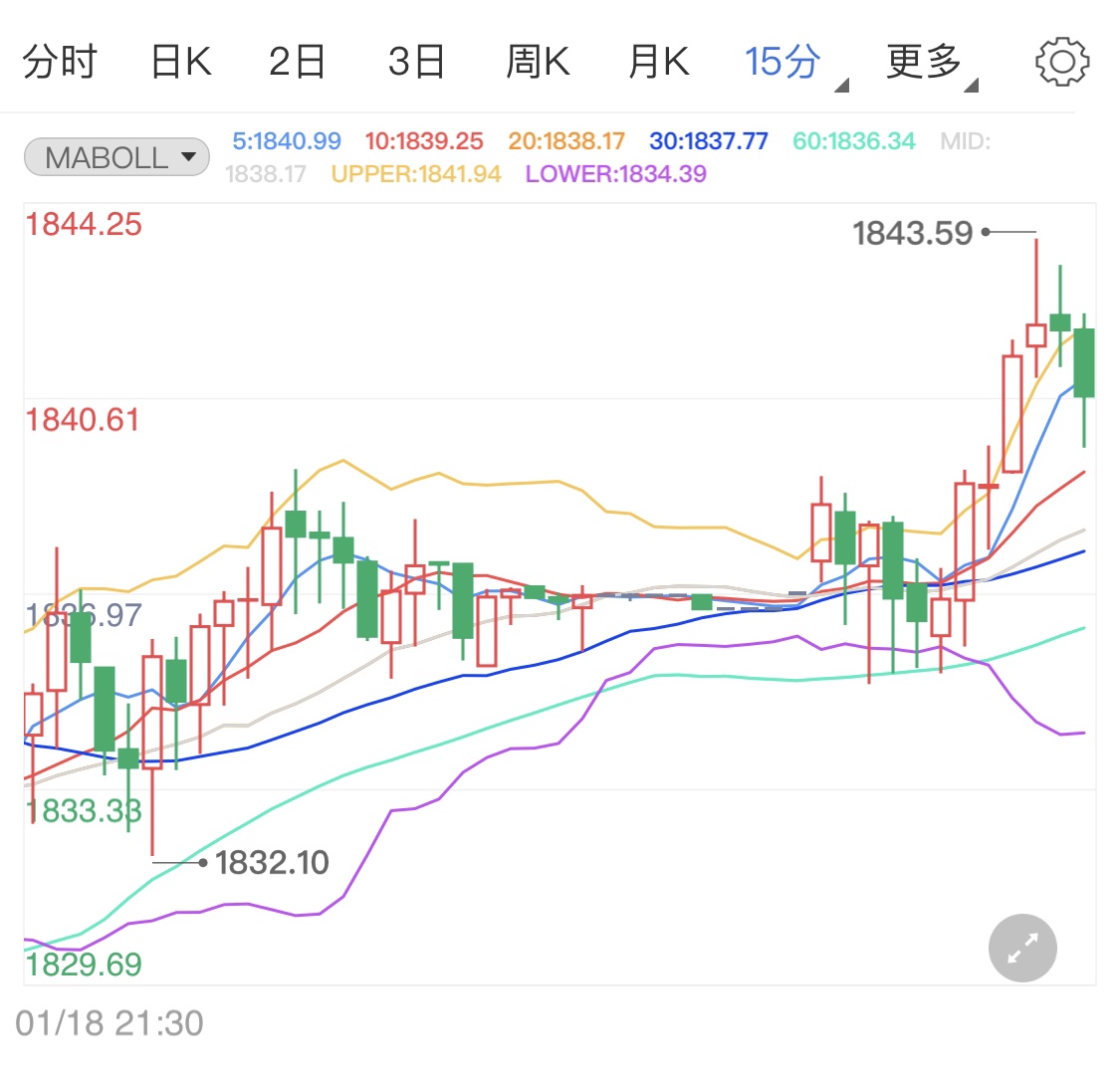1120x1070 pixels.
Task: Click the 1840.61 axis price label
Action: (83, 420)
